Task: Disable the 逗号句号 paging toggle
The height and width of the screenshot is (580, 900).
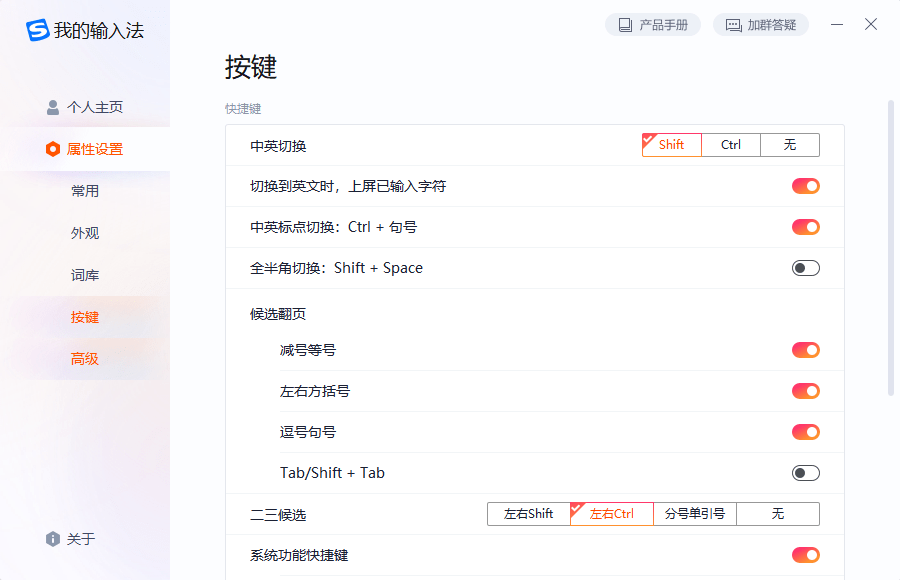Action: pyautogui.click(x=805, y=431)
